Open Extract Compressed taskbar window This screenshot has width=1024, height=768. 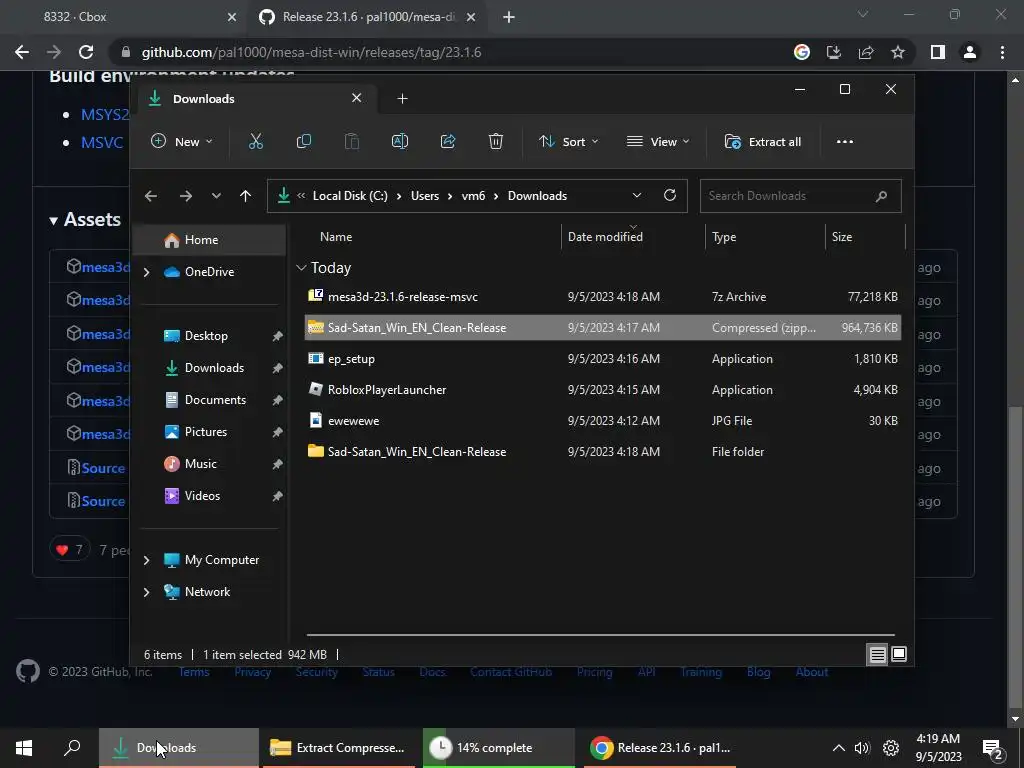click(338, 748)
